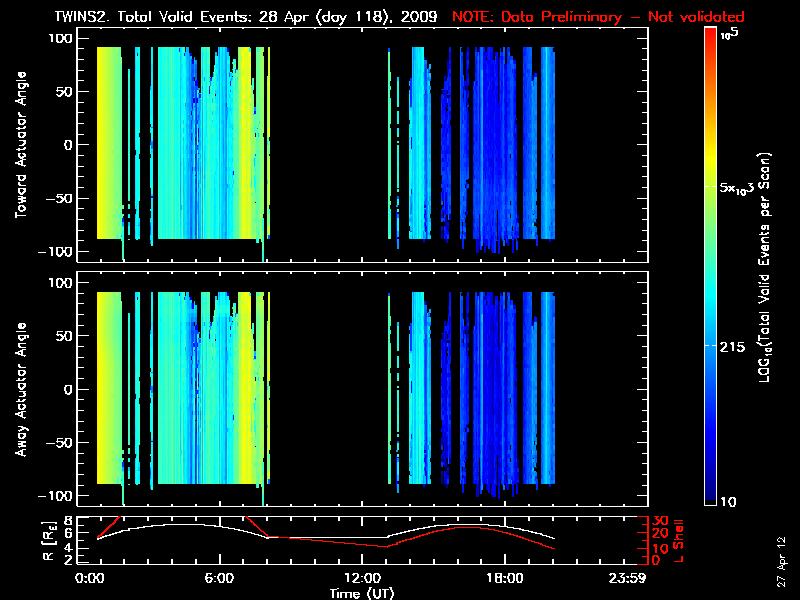
Task: Click the 6:00 time axis tick
Action: click(218, 578)
